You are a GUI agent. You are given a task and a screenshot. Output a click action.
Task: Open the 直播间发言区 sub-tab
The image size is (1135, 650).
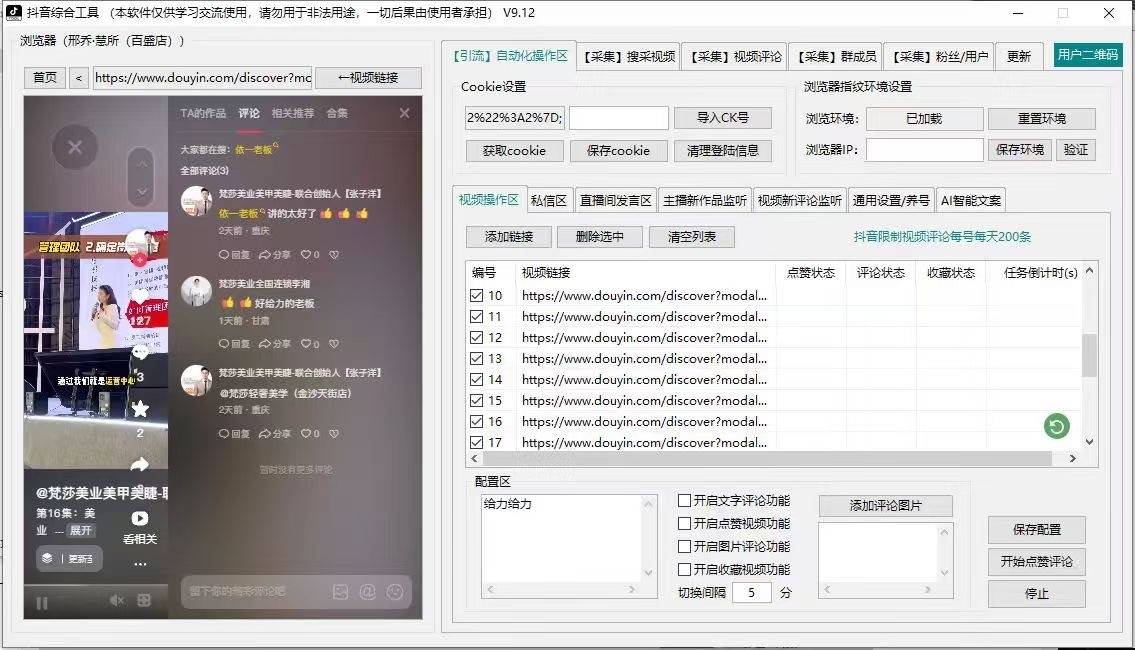[x=616, y=201]
